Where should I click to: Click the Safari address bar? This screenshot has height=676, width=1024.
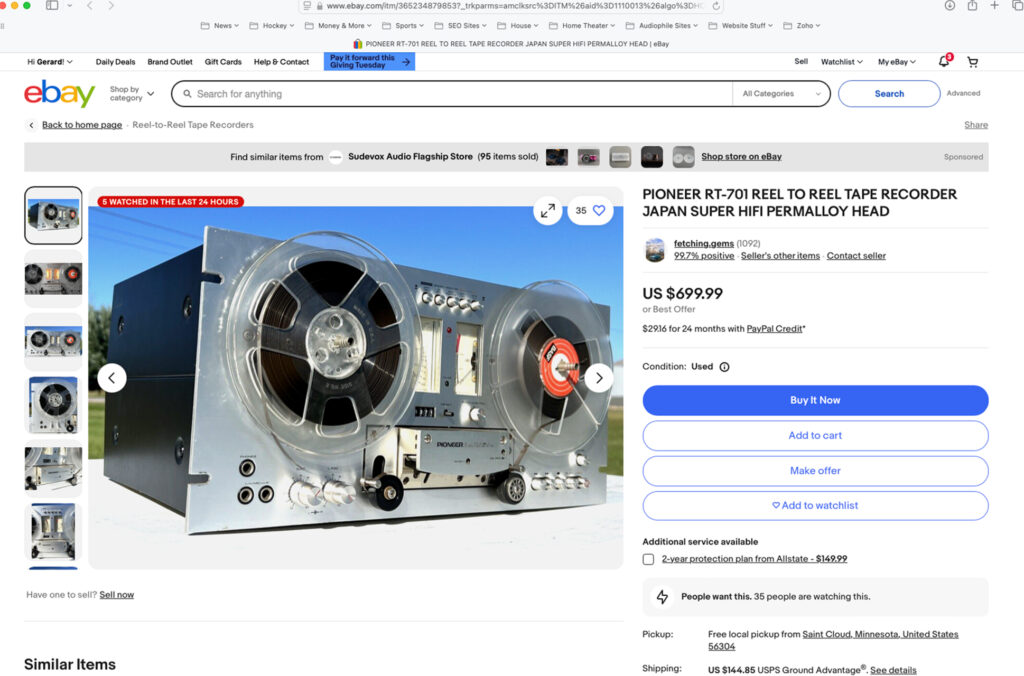coord(511,6)
